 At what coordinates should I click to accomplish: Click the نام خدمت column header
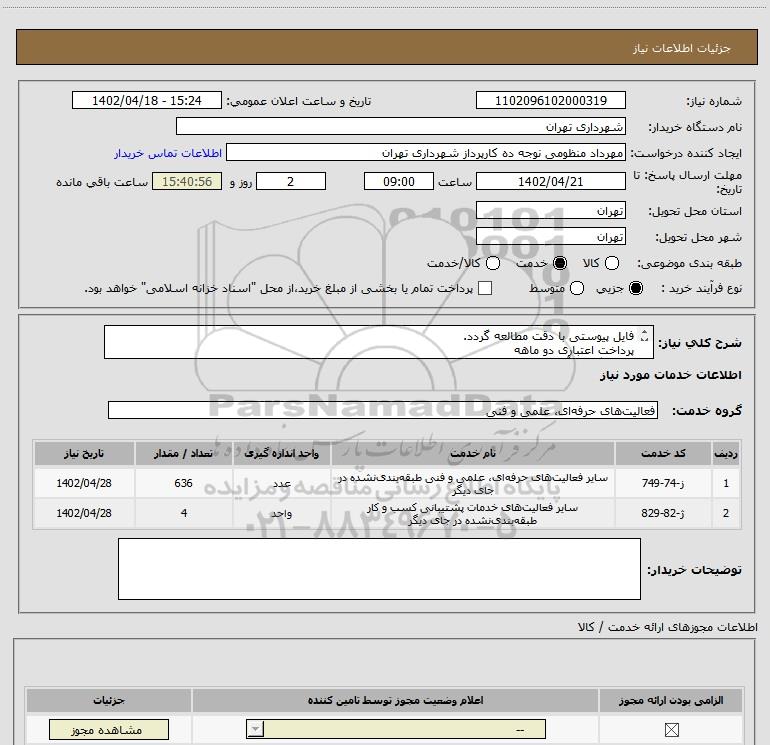[473, 453]
